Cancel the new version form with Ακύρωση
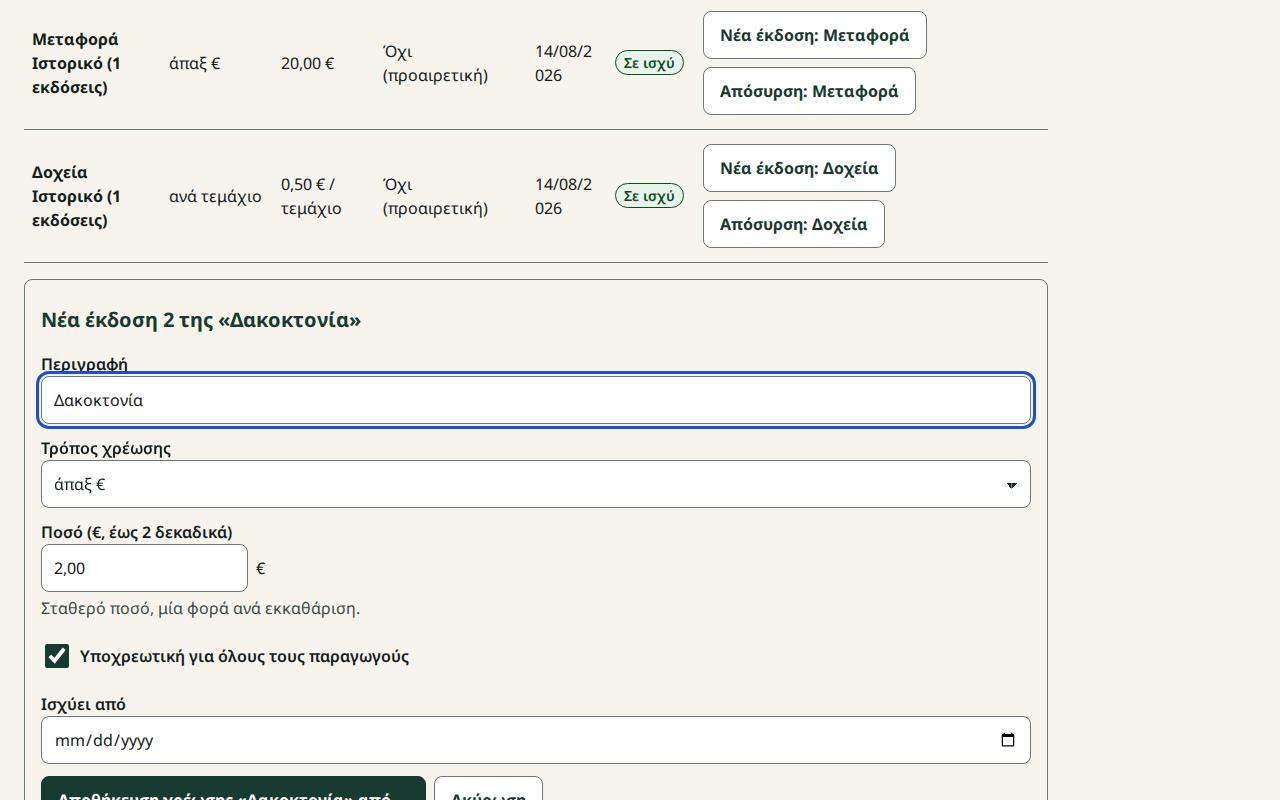Viewport: 1280px width, 800px height. 488,788
